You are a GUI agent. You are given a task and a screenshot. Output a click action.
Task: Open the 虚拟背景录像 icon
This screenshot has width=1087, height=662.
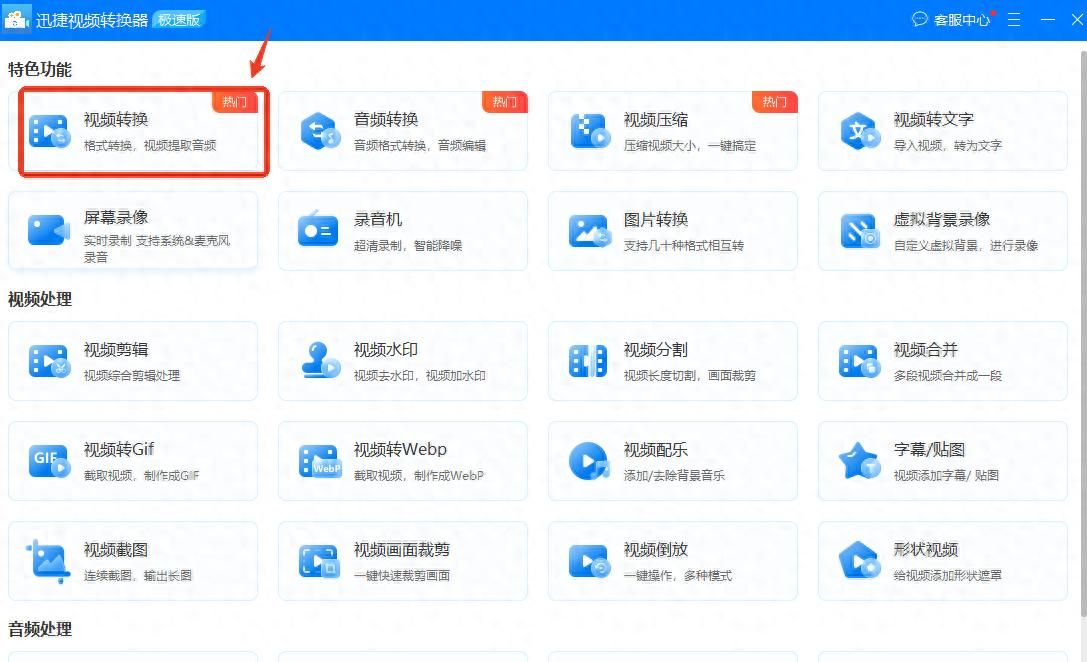coord(860,231)
